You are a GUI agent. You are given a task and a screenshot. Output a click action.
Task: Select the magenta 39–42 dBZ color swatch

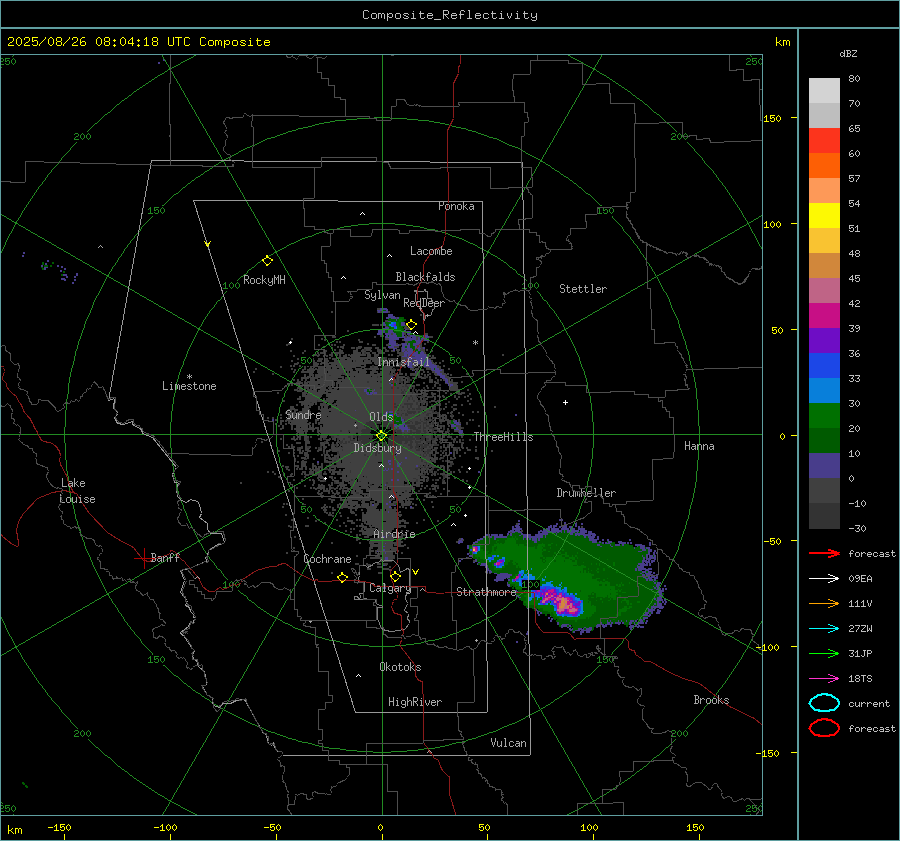(x=824, y=316)
